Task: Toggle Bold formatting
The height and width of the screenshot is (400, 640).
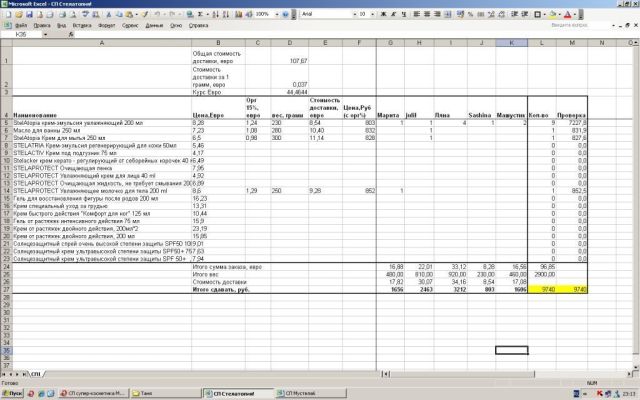Action: click(383, 14)
